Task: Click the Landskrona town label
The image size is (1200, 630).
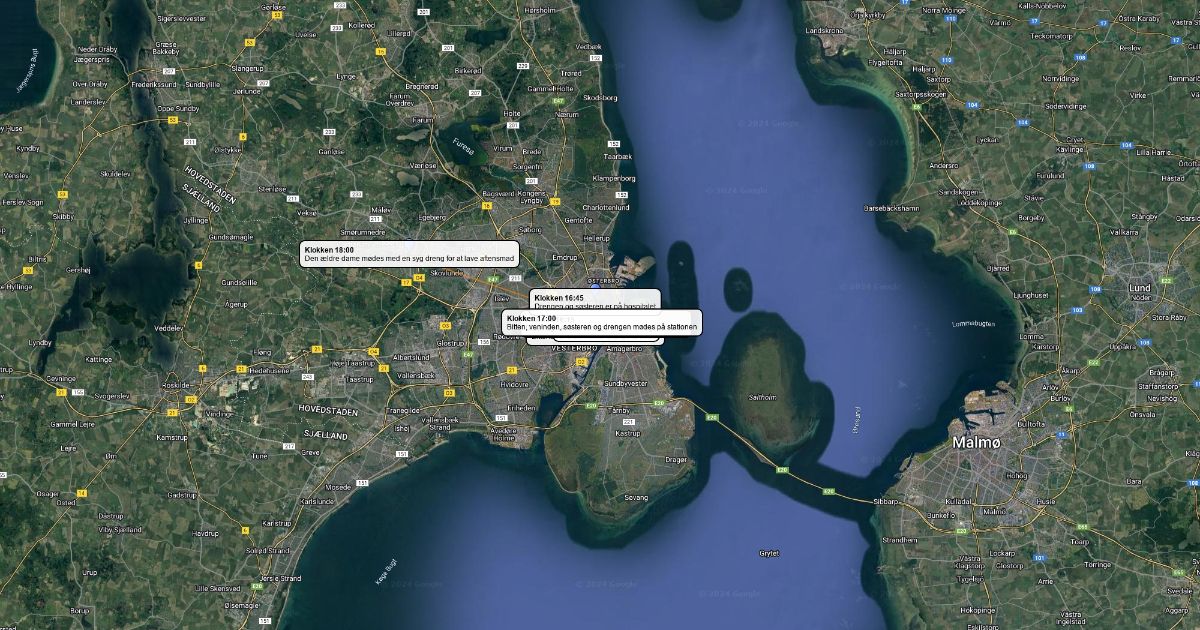Action: (825, 30)
